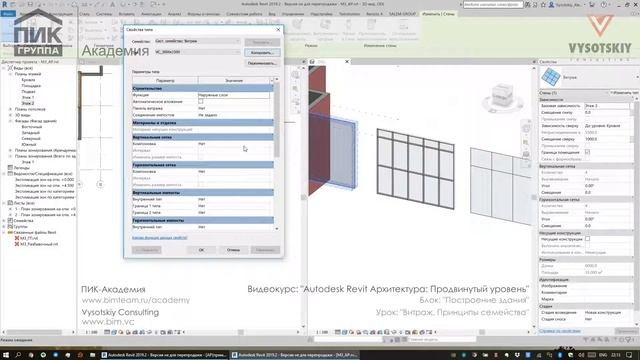
Task: Toggle the Несущие конструкции checkbox in Properties
Action: point(587,239)
